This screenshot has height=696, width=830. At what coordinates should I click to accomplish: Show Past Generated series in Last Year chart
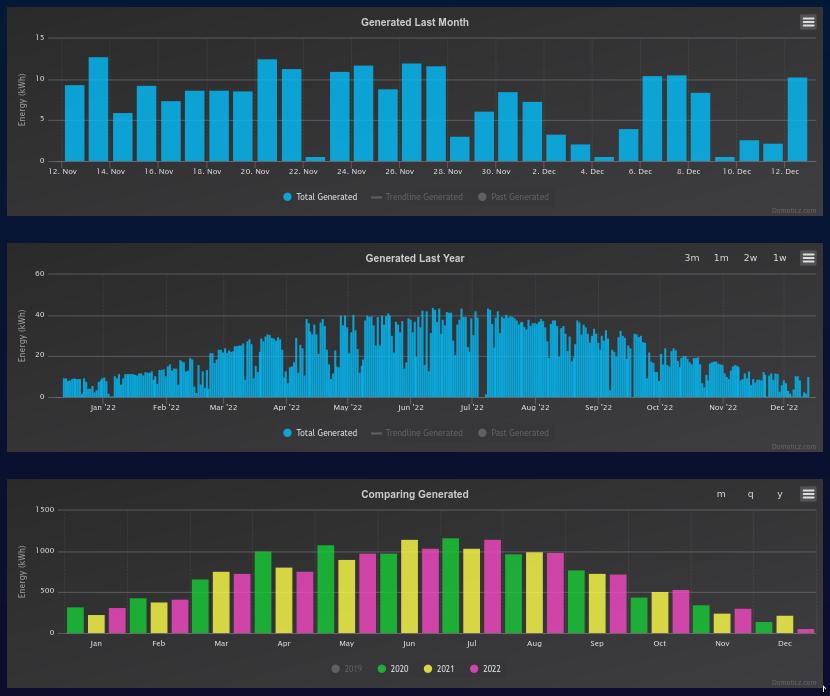click(513, 433)
